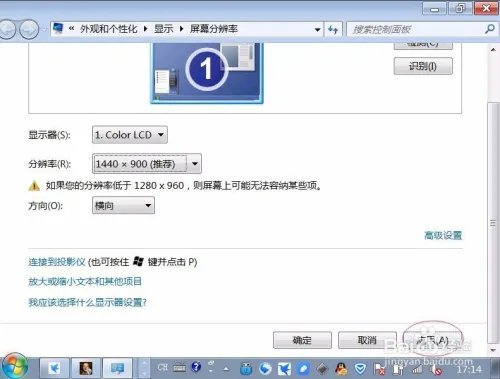Click the taskbar toolbar scroll arrows
The height and width of the screenshot is (379, 500).
click(144, 368)
